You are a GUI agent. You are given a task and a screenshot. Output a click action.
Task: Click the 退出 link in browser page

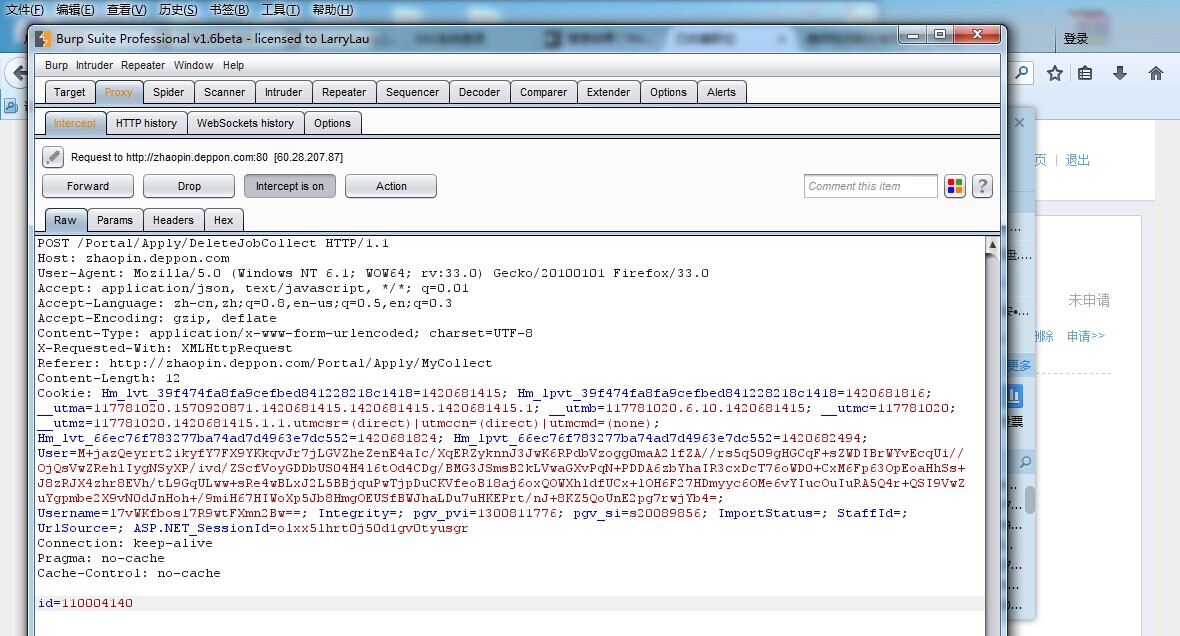[1077, 160]
